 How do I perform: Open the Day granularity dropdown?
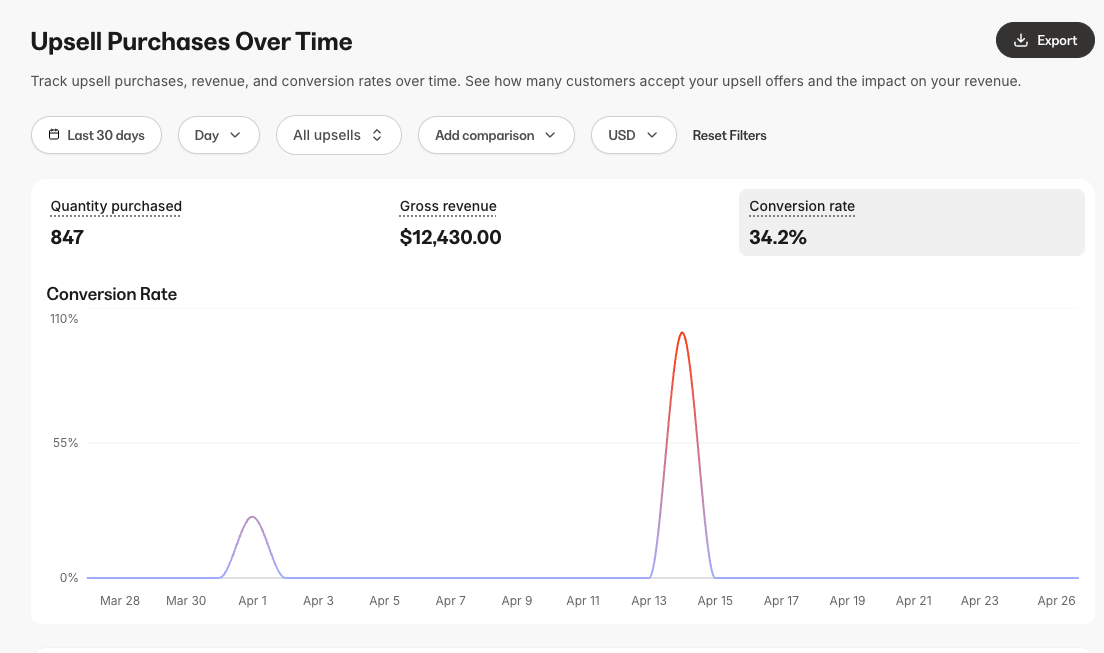click(x=218, y=134)
